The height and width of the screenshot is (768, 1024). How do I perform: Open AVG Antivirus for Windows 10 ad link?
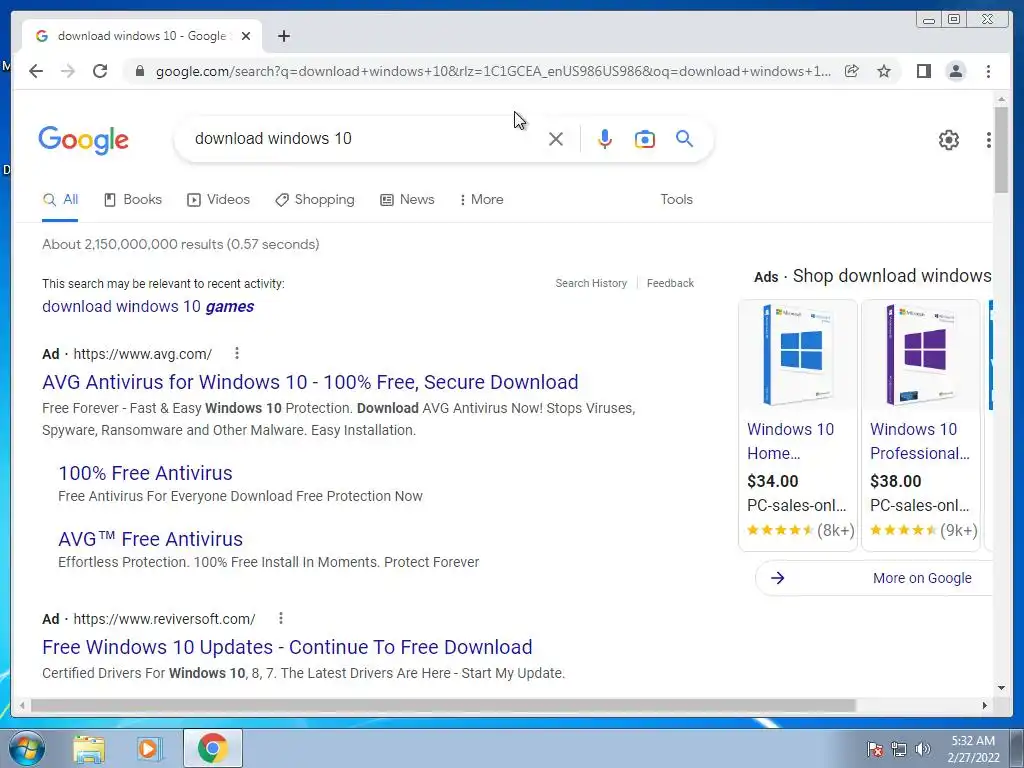310,381
